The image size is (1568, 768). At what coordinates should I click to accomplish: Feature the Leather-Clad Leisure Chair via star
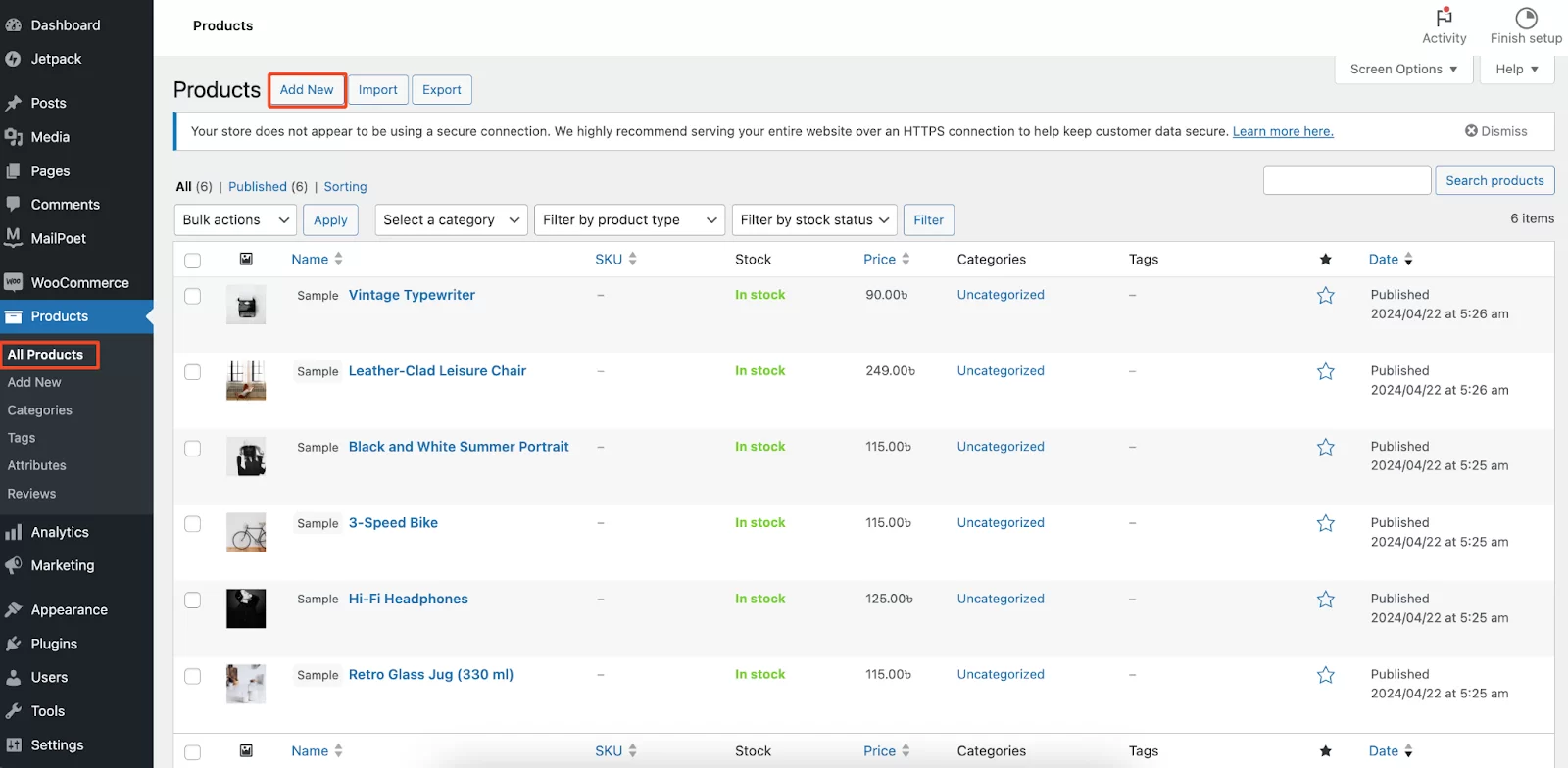tap(1326, 371)
